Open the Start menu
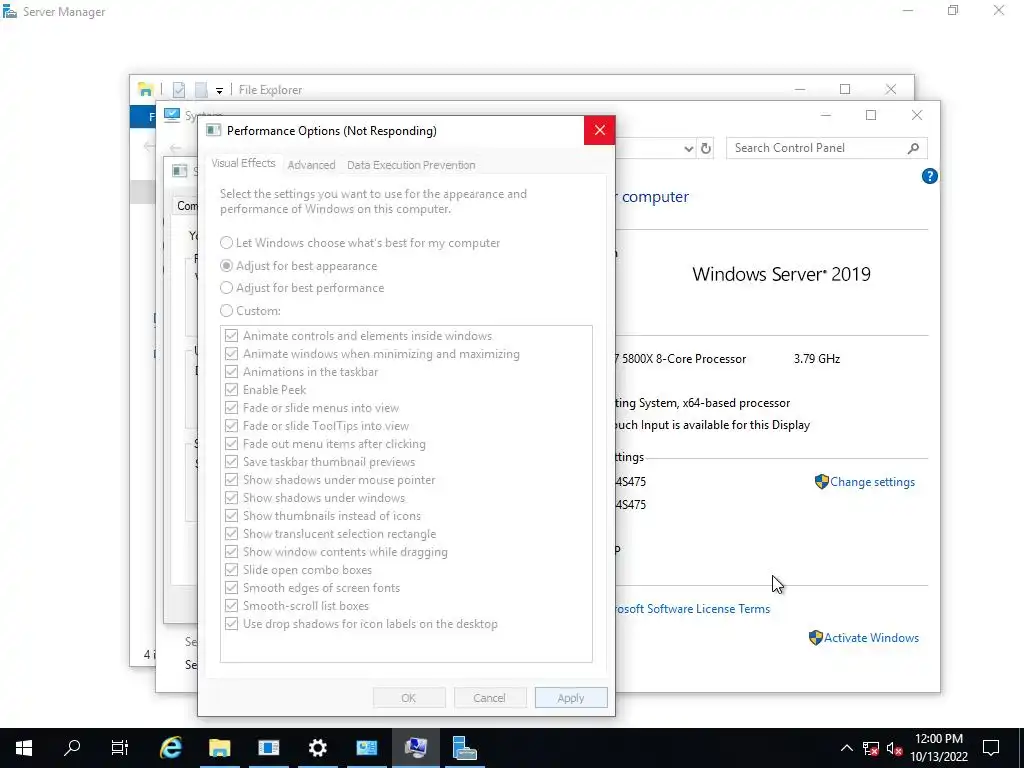This screenshot has height=768, width=1024. click(24, 748)
